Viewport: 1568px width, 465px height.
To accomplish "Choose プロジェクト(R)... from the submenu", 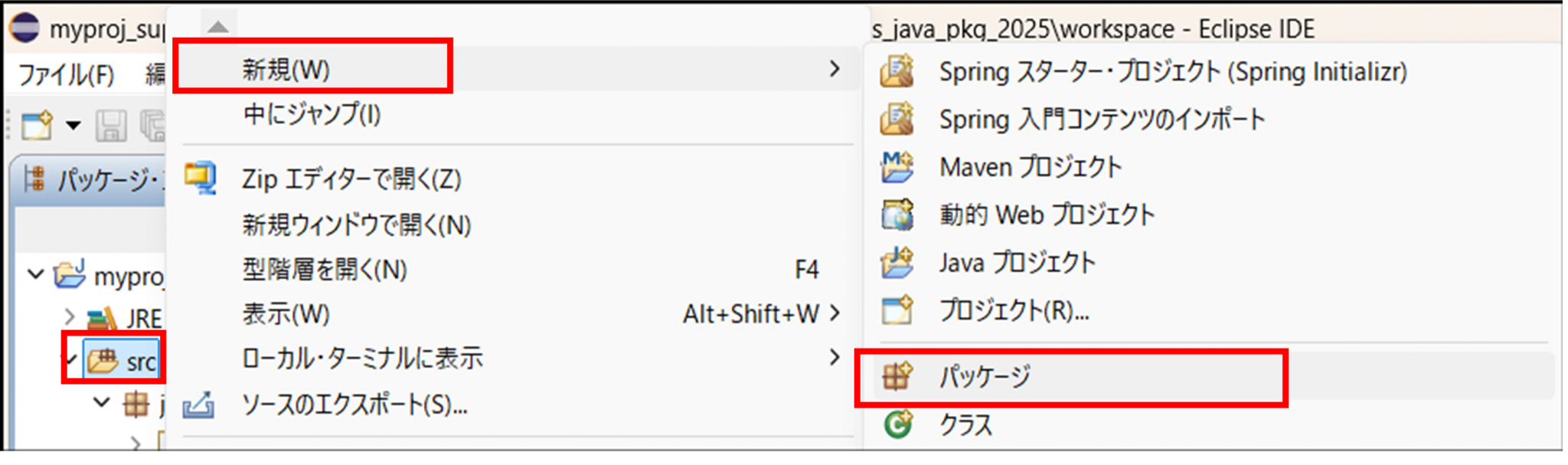I will pyautogui.click(x=1014, y=310).
